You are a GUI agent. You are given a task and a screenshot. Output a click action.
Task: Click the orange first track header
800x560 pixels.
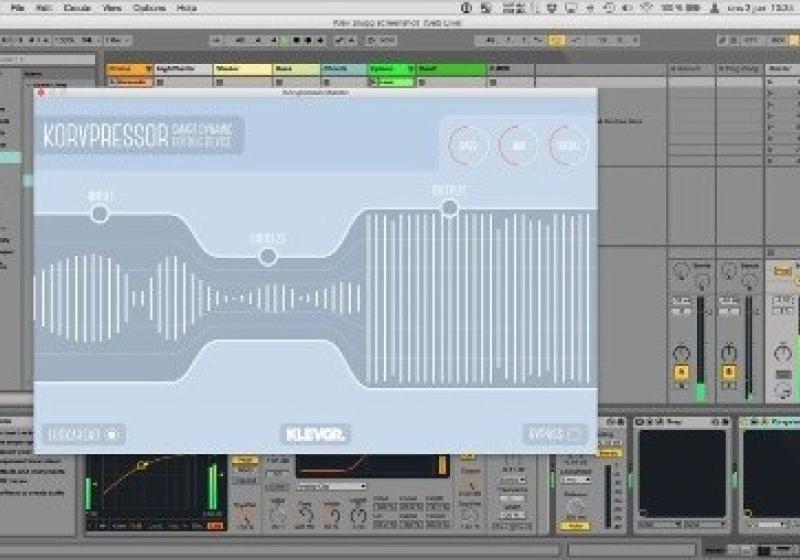pyautogui.click(x=129, y=69)
